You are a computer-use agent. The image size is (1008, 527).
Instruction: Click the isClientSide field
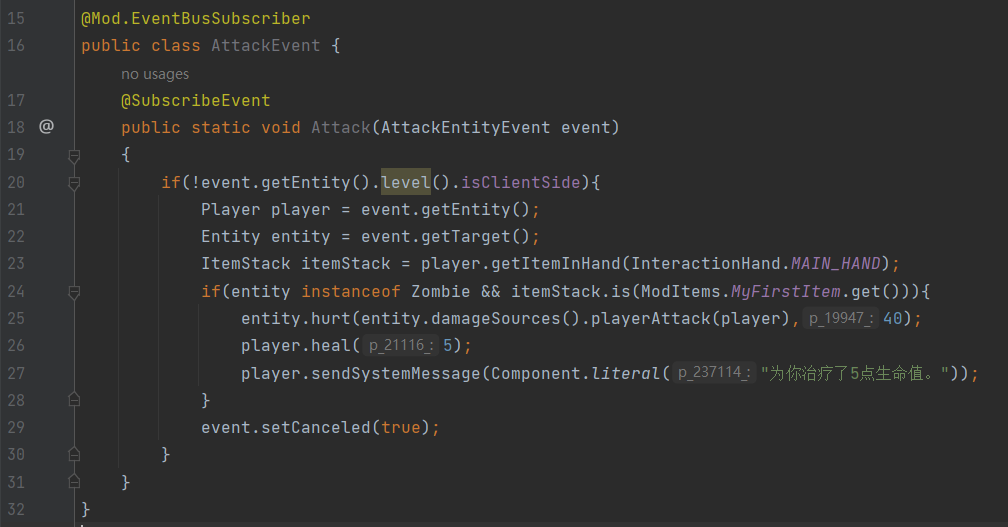[521, 182]
